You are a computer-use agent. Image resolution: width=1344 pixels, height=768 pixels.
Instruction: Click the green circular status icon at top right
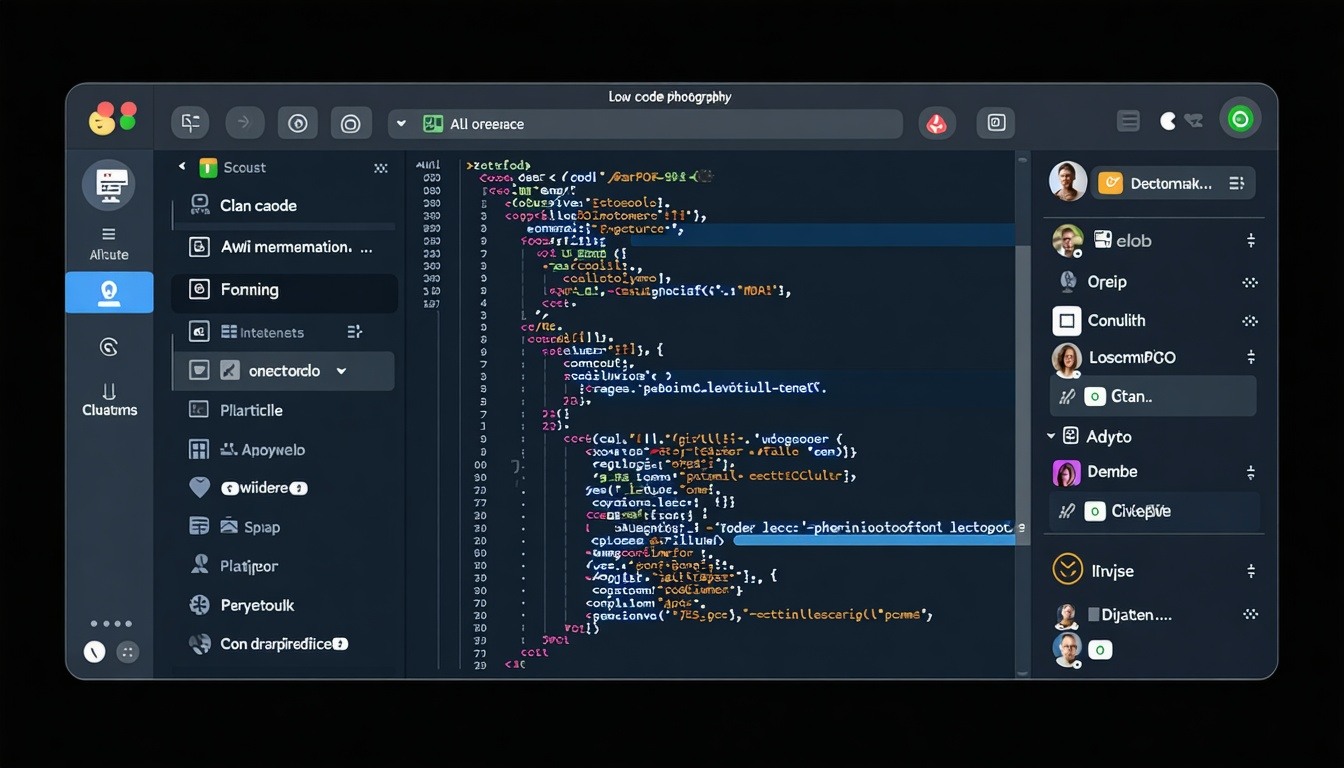click(1240, 117)
